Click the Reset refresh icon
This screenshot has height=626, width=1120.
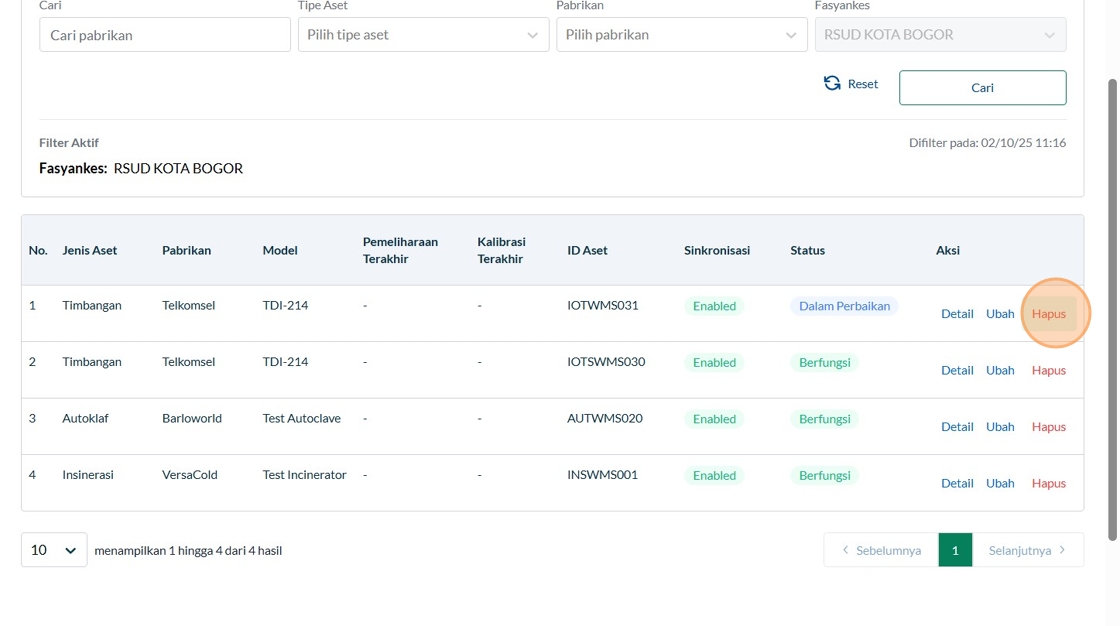point(832,84)
